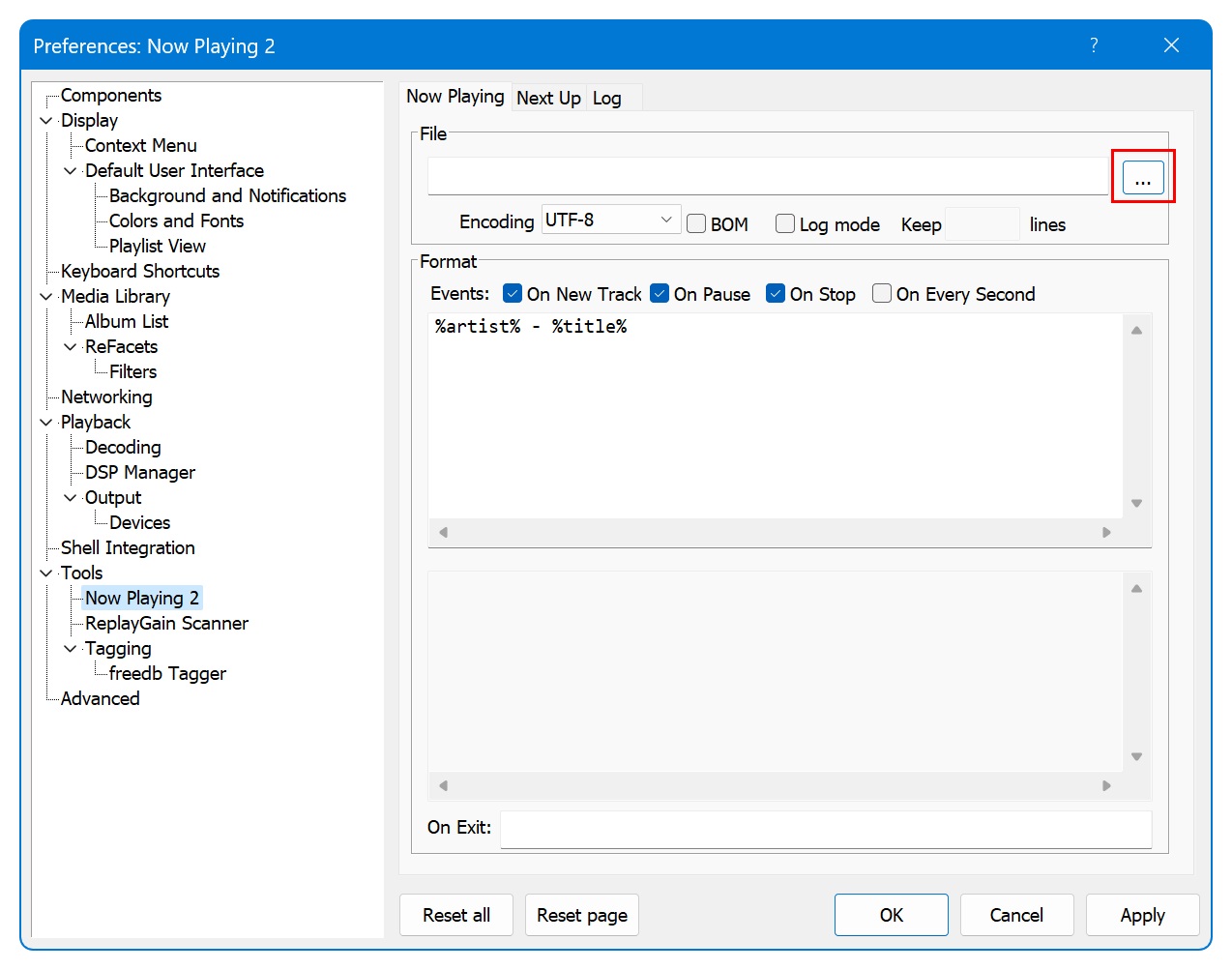Viewport: 1232px width, 970px height.
Task: Collapse the Output node
Action: 70,498
